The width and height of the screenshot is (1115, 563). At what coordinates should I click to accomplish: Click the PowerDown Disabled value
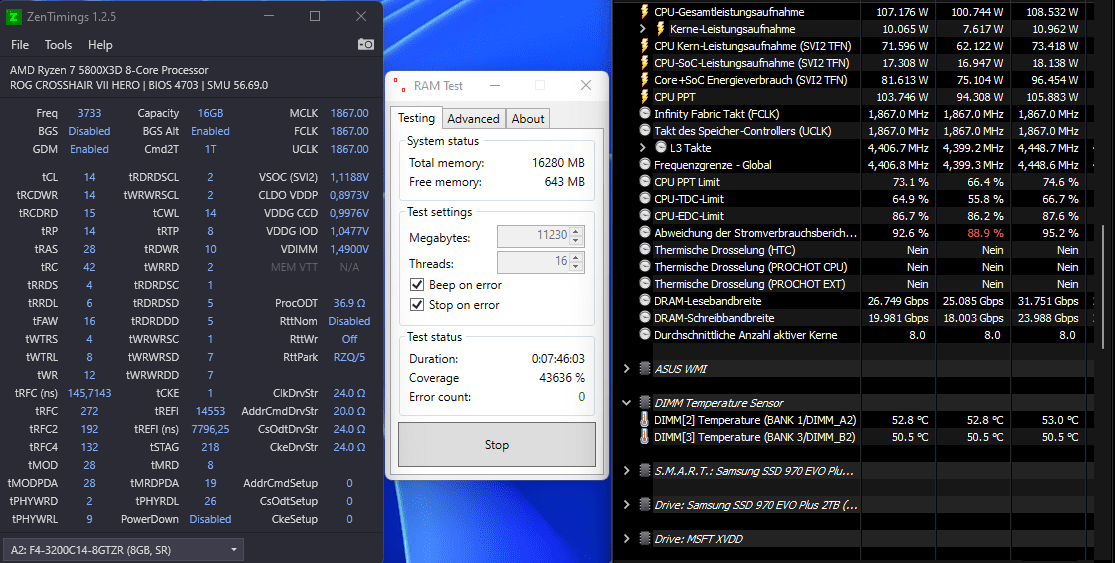click(210, 519)
